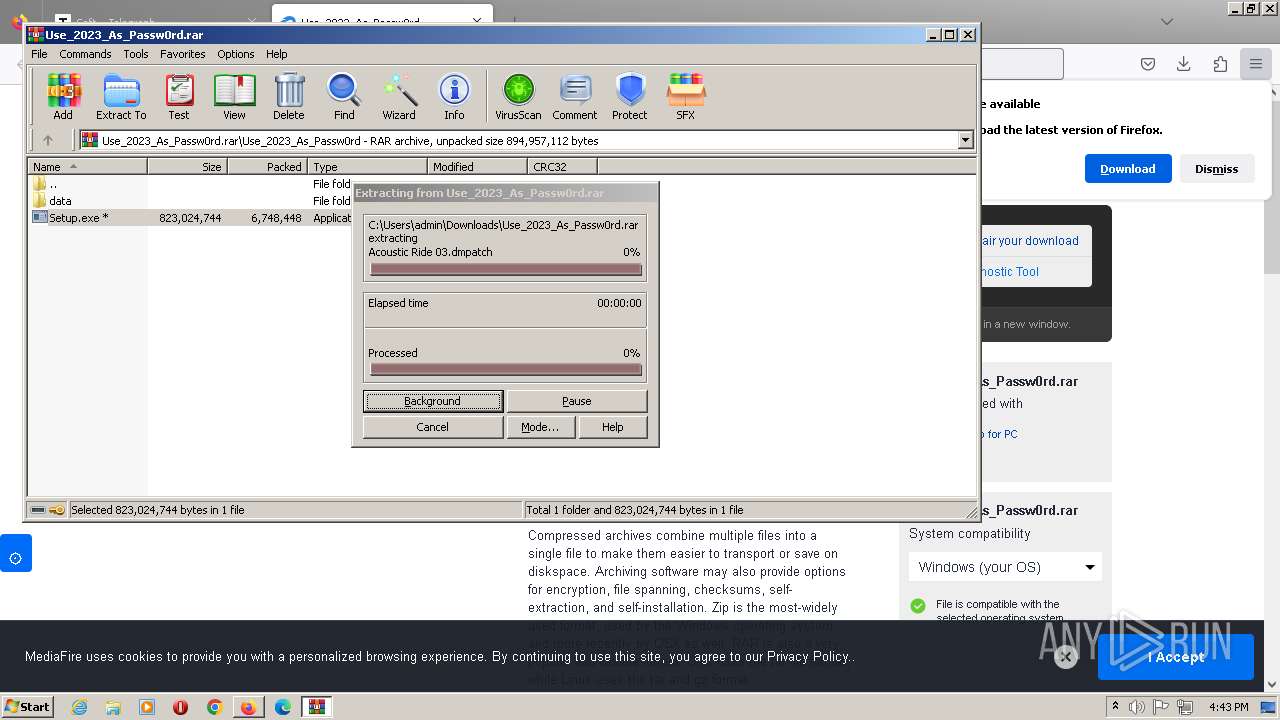This screenshot has width=1280, height=720.
Task: Open the Help menu
Action: click(277, 54)
